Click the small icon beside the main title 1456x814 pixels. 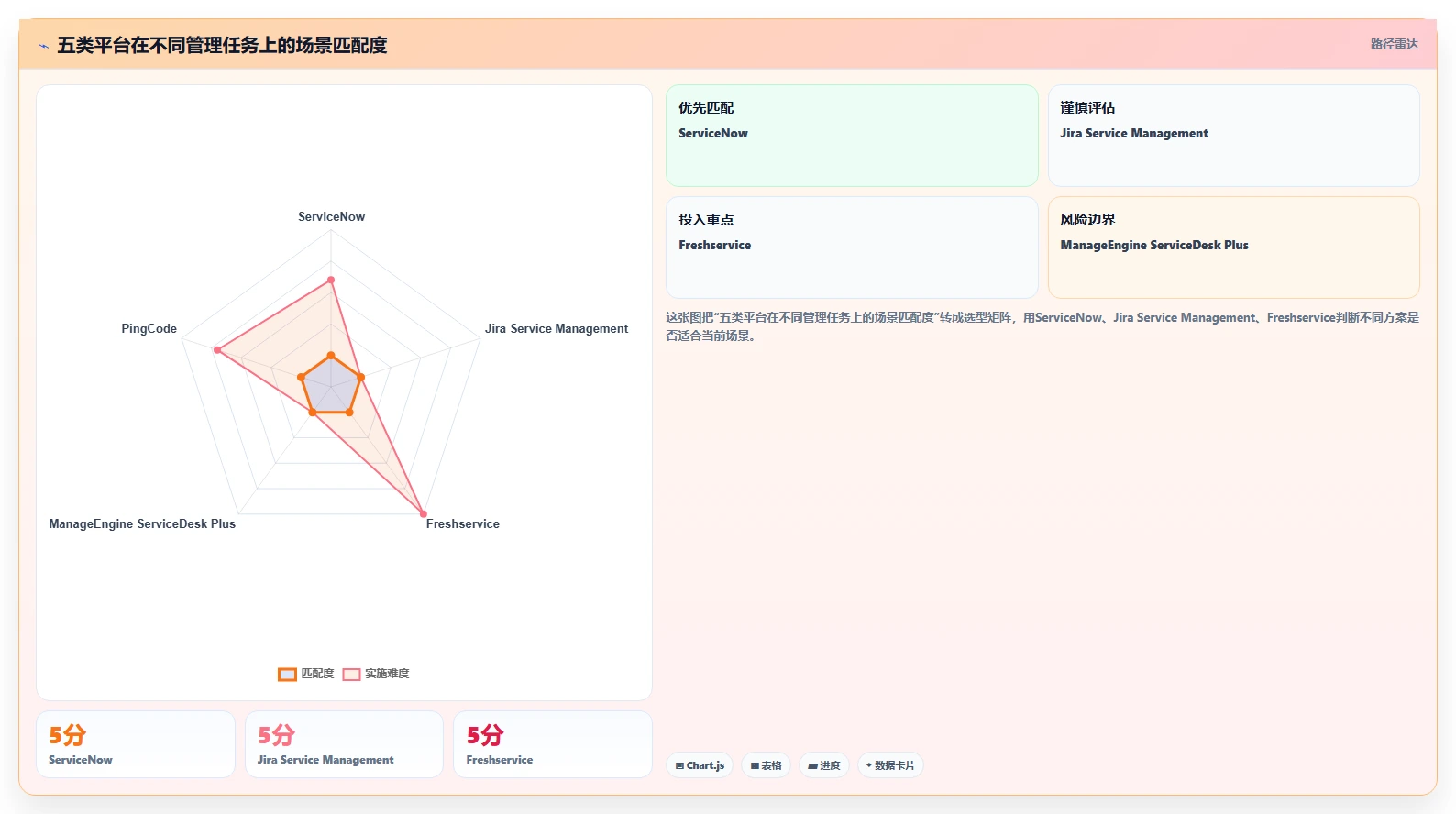point(43,46)
